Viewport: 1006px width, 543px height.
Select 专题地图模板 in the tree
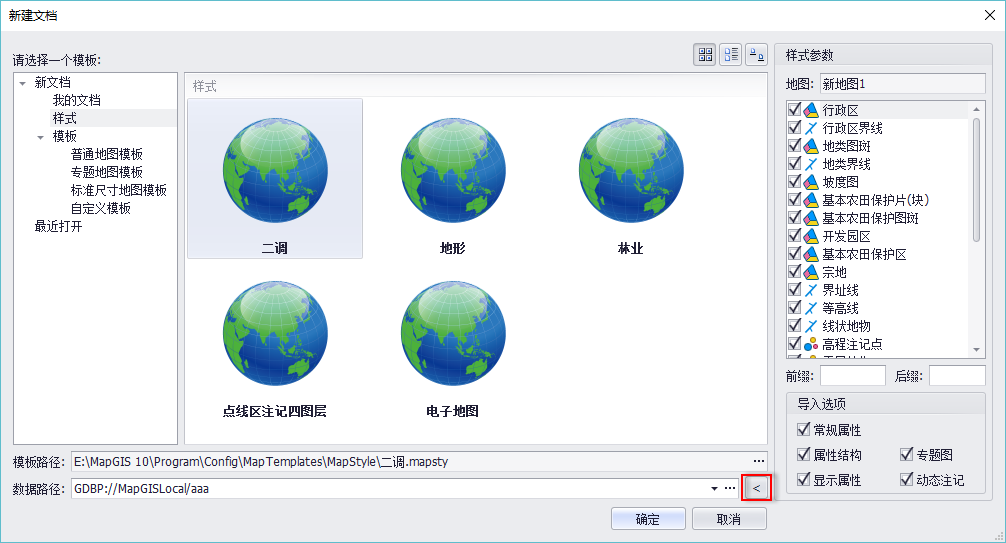click(x=107, y=172)
